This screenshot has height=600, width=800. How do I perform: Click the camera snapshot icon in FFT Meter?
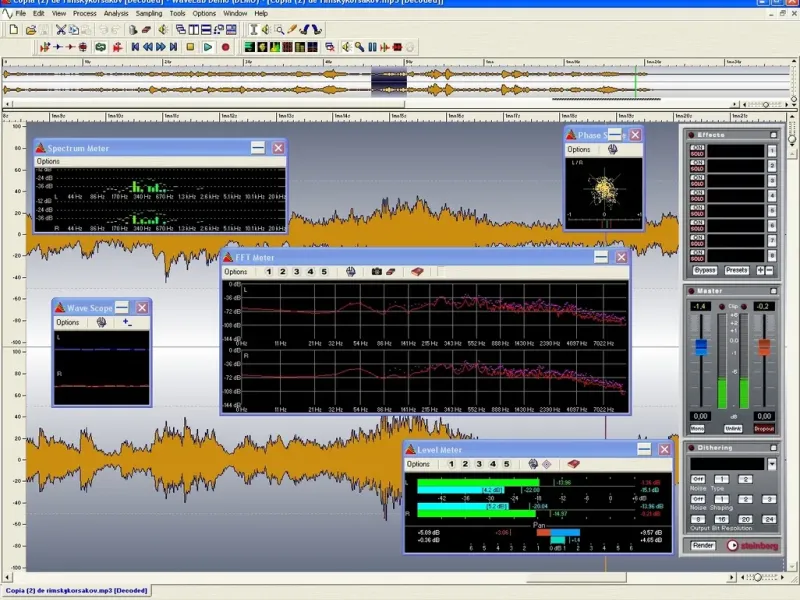377,272
